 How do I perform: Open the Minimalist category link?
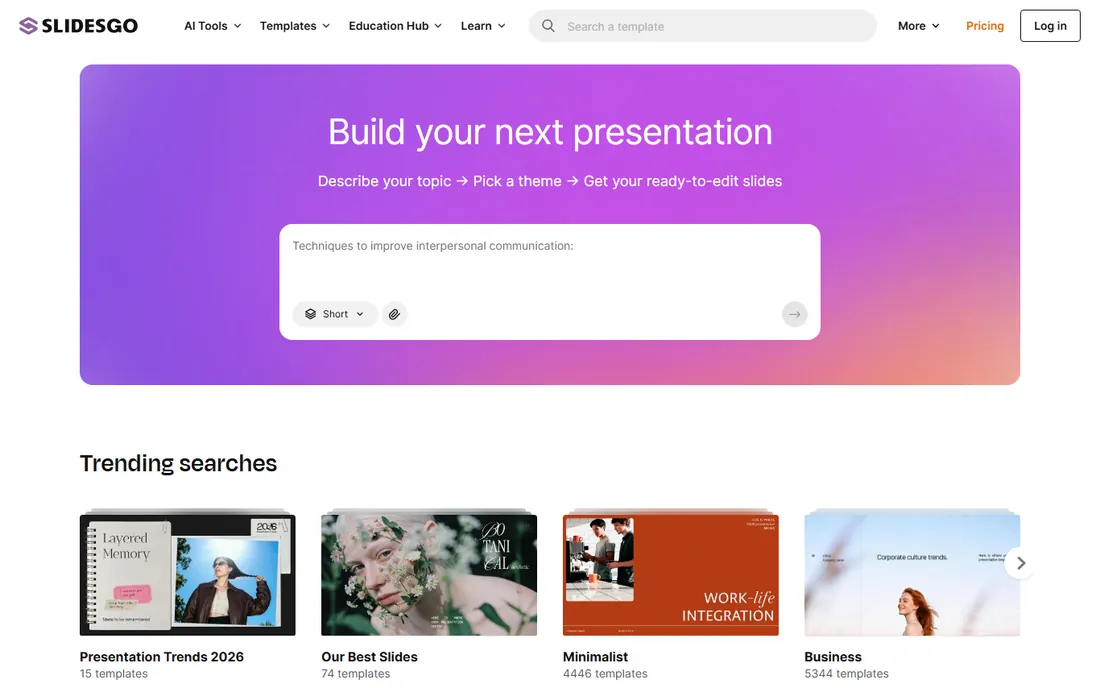pyautogui.click(x=595, y=657)
